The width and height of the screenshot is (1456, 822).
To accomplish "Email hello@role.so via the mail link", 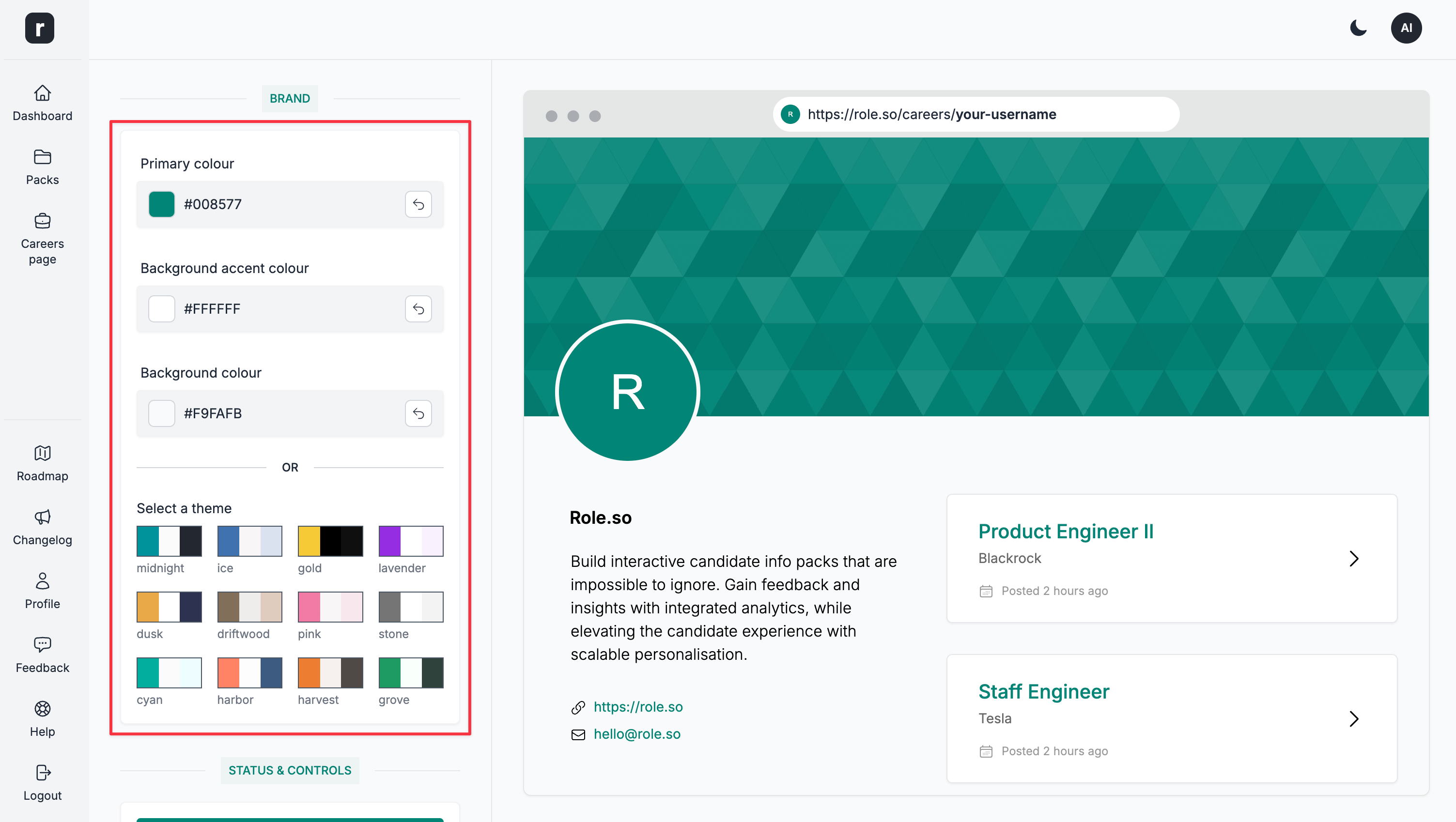I will point(636,734).
